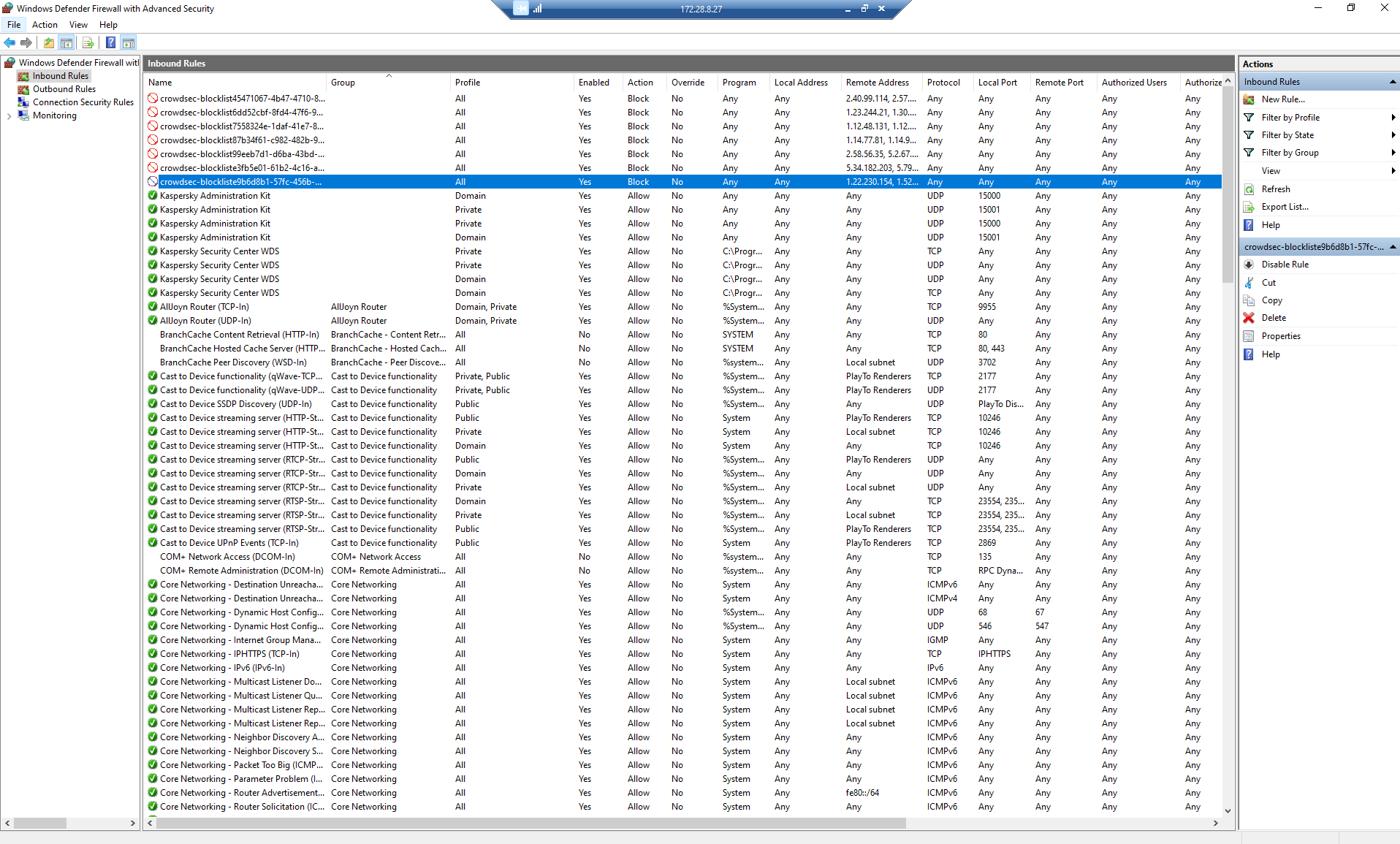1400x844 pixels.
Task: Open the View submenu in the Actions pane
Action: tap(1320, 171)
